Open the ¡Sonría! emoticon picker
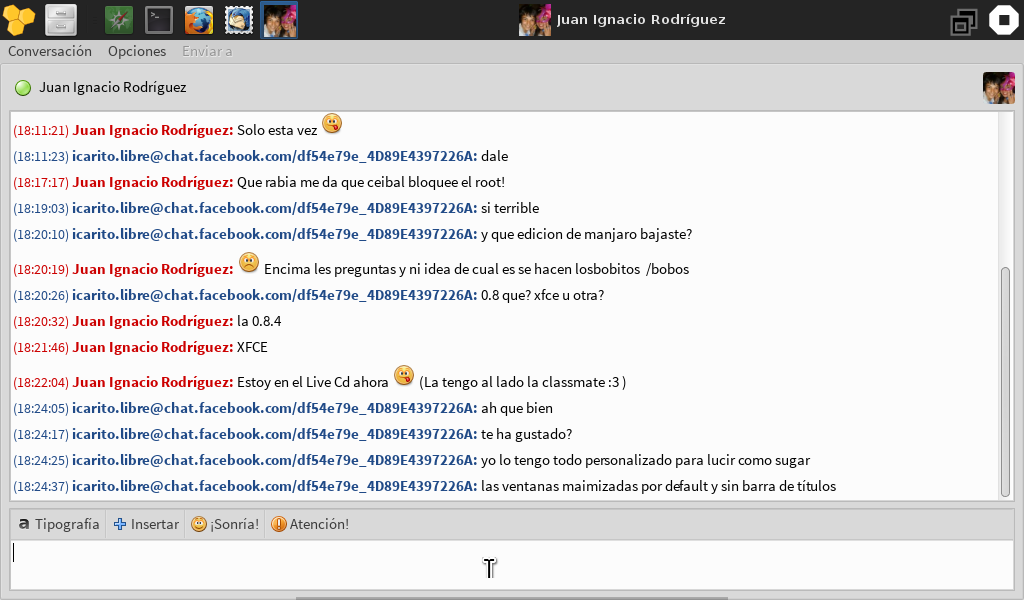Image resolution: width=1024 pixels, height=600 pixels. click(x=225, y=524)
